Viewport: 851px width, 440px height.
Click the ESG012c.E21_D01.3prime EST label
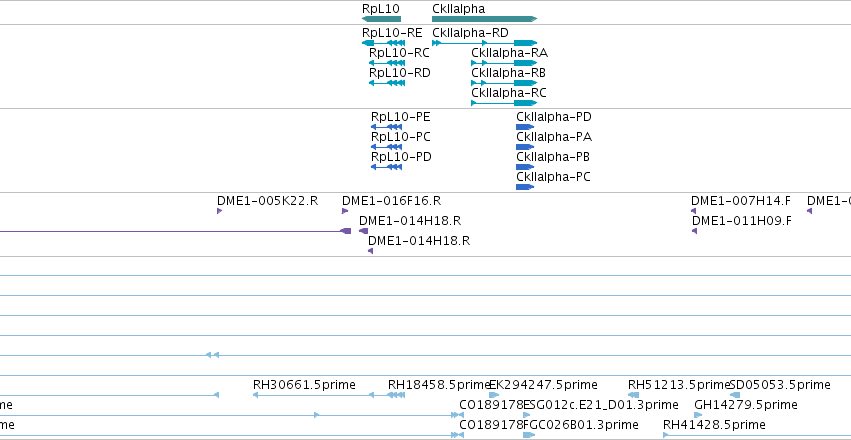point(601,405)
